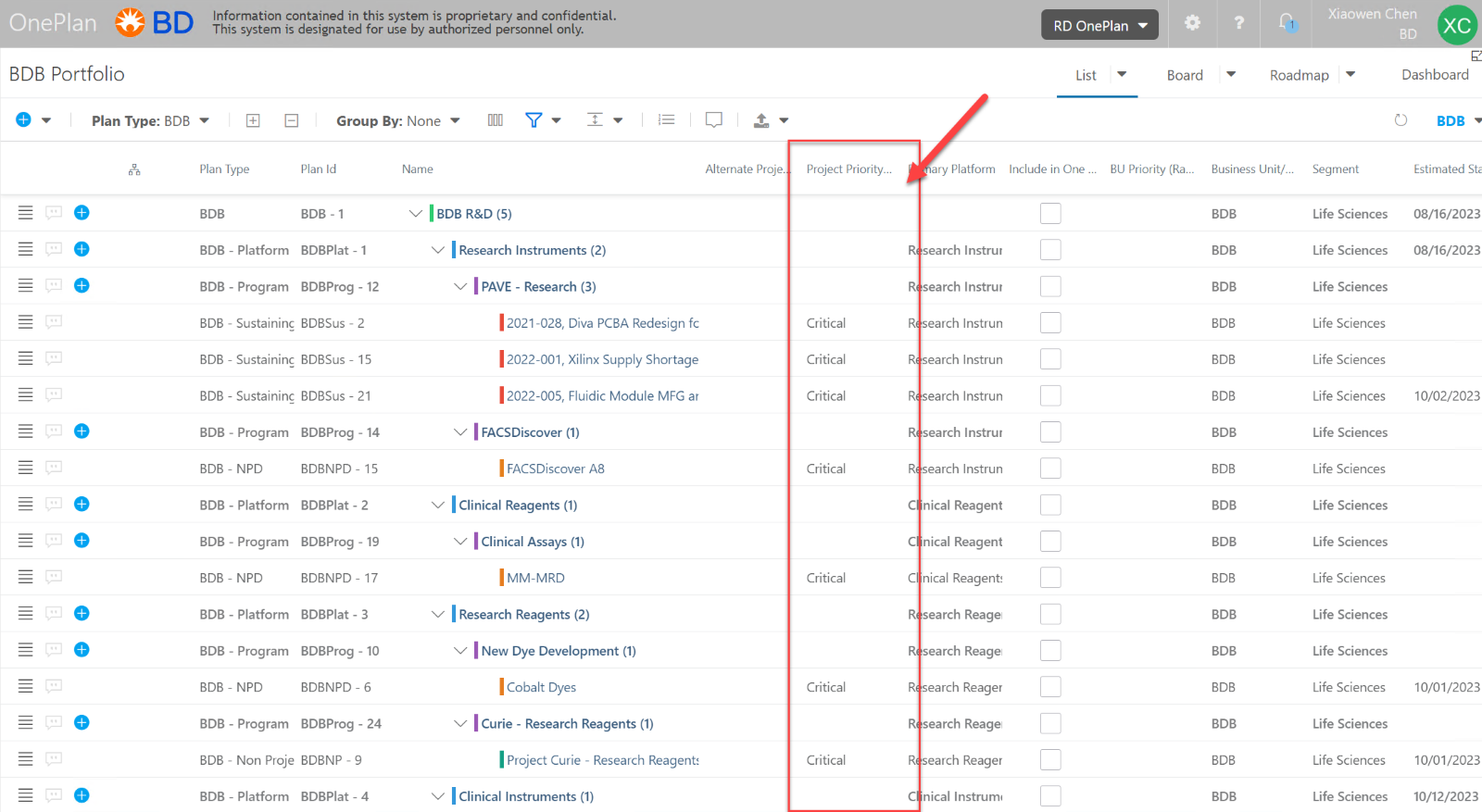
Task: Add child under PAVE - Research row
Action: pos(82,285)
